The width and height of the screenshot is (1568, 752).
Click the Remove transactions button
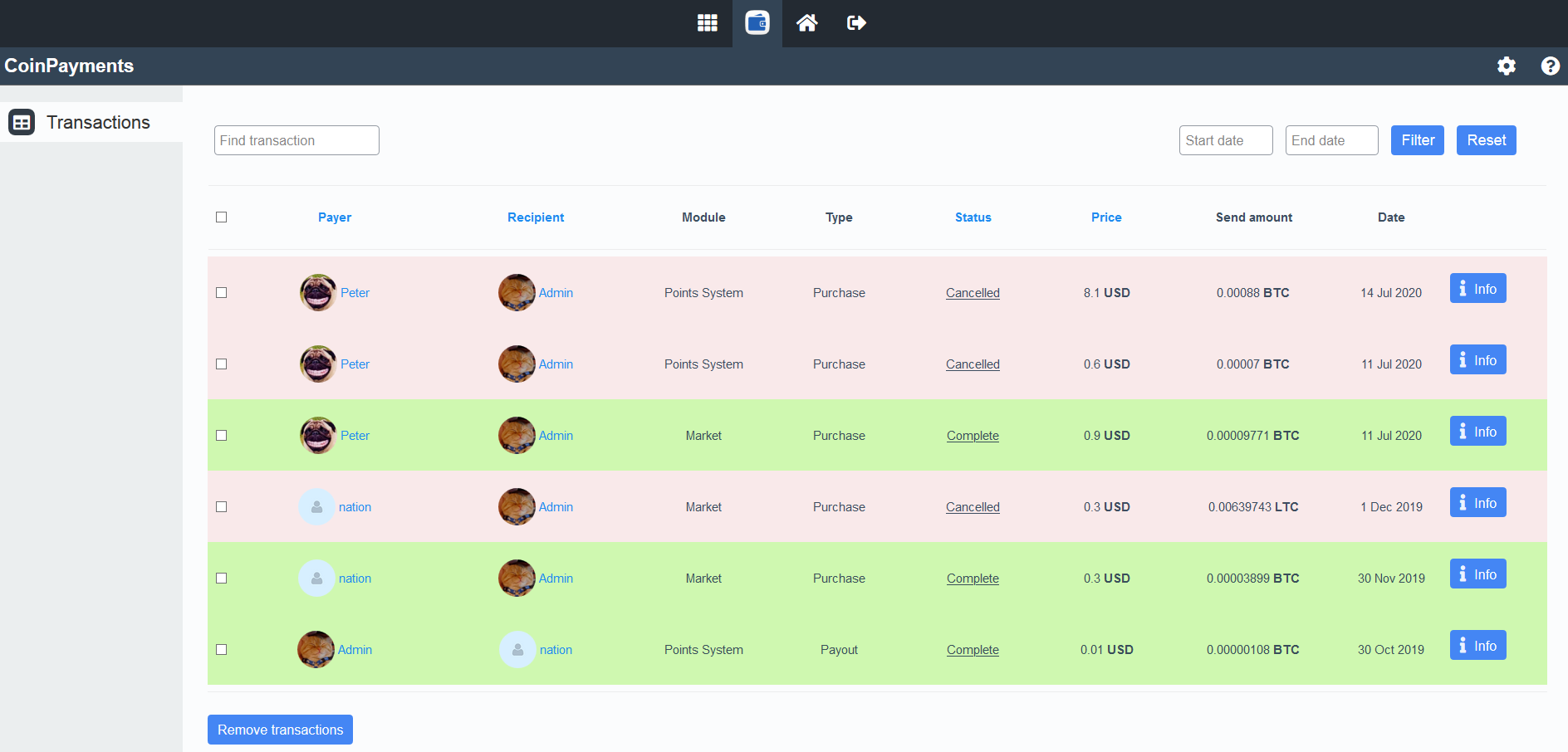280,730
